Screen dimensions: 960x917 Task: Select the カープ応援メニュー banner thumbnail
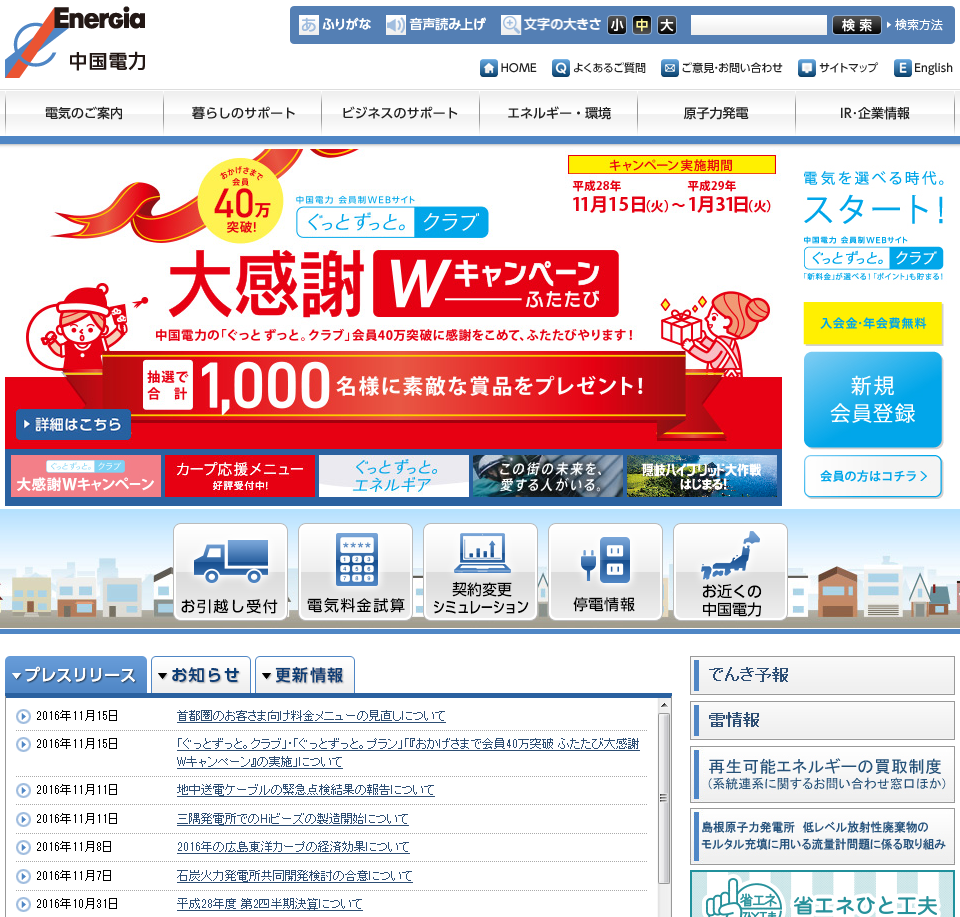pyautogui.click(x=240, y=476)
